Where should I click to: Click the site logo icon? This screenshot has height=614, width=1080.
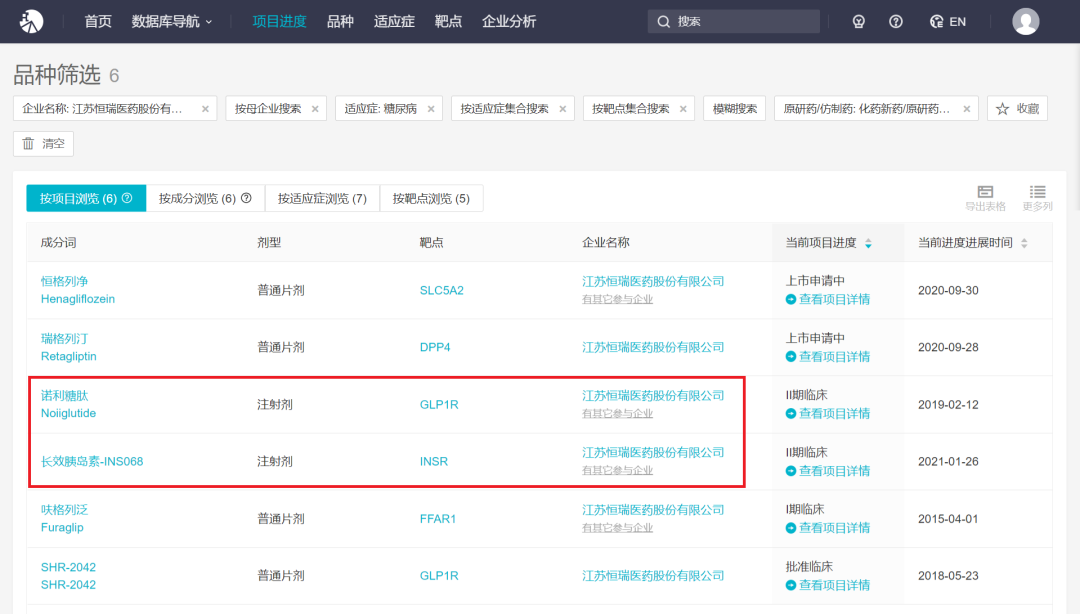[x=32, y=21]
